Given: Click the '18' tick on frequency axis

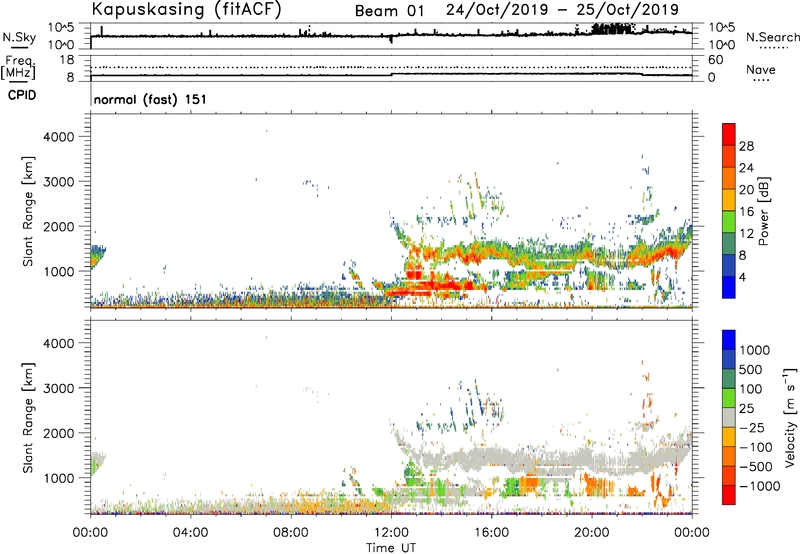Looking at the screenshot, I should [66, 60].
